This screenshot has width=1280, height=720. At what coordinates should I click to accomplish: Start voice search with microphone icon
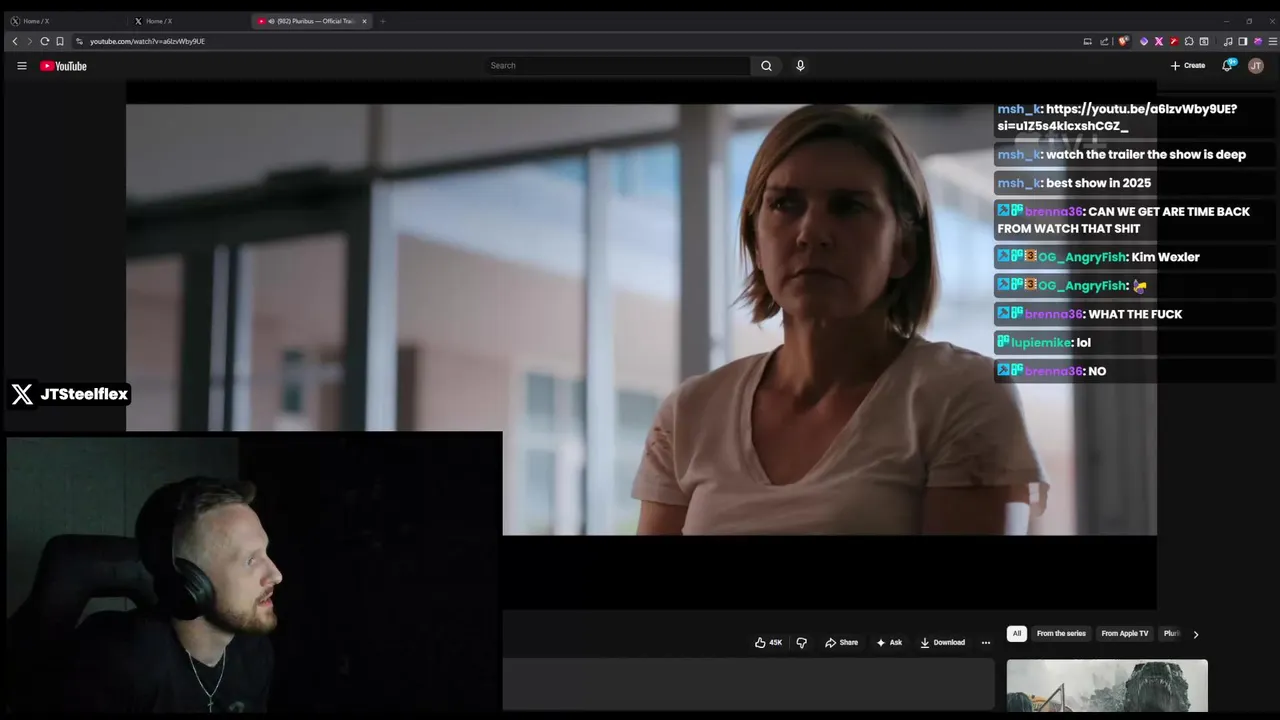(x=800, y=66)
